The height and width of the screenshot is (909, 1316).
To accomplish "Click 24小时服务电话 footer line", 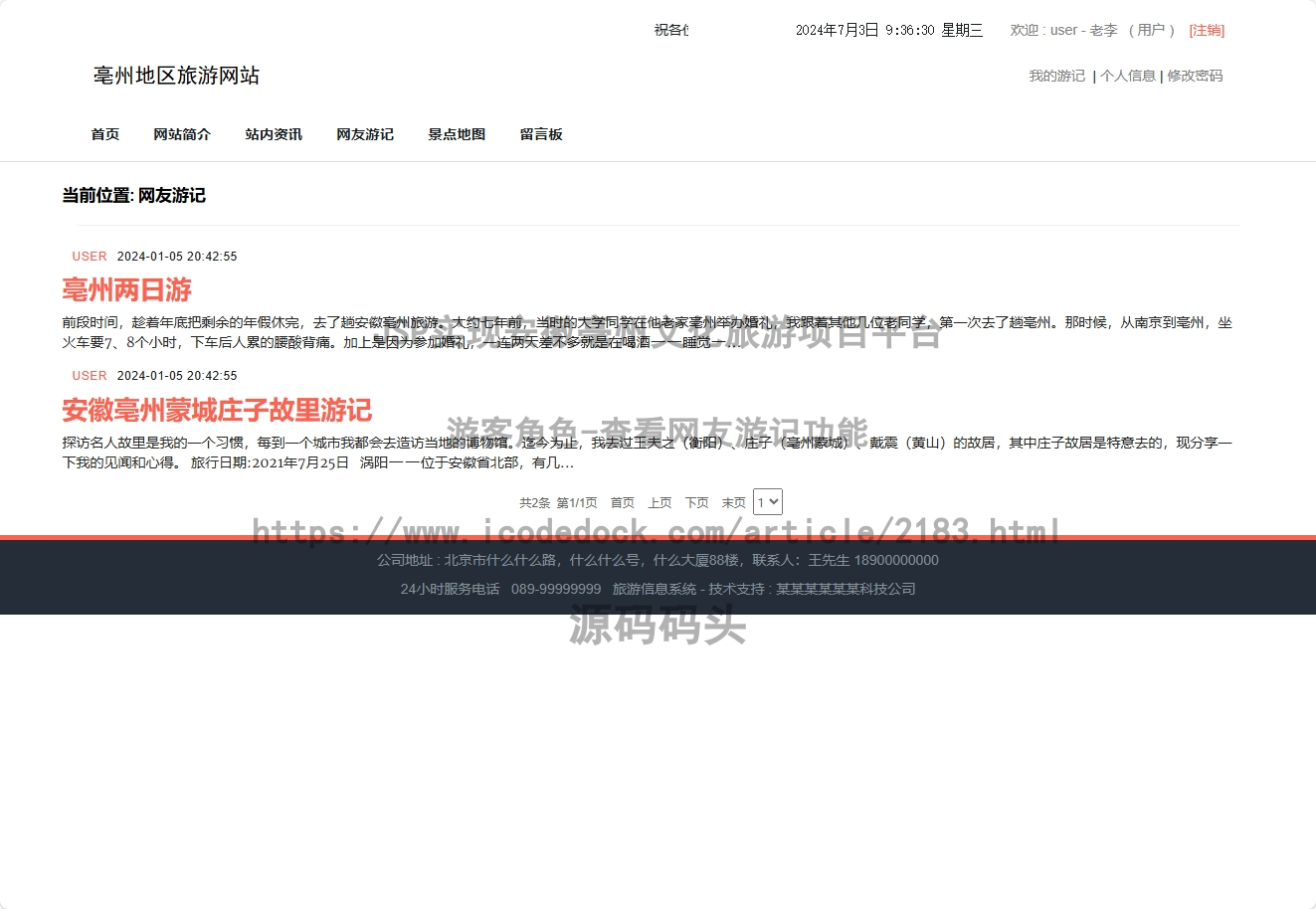I will click(x=658, y=589).
